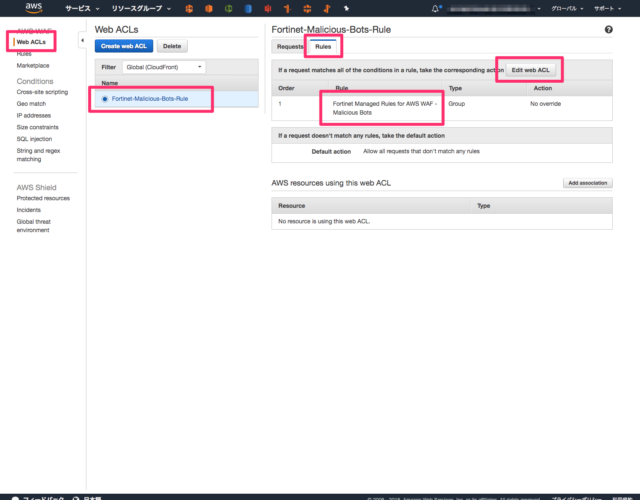Open IP addresses conditions
Image resolution: width=640 pixels, height=500 pixels.
click(x=33, y=116)
